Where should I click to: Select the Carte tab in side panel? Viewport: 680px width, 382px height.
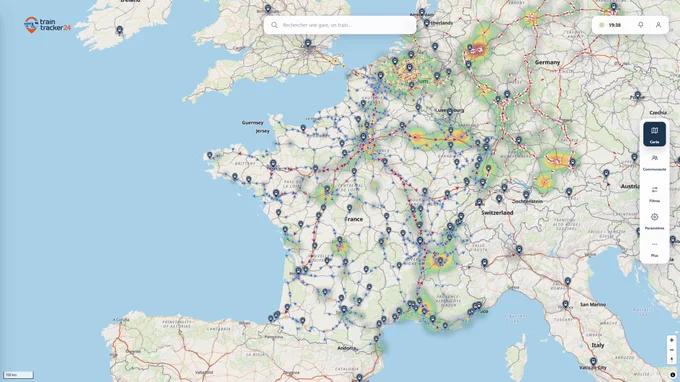tap(654, 134)
